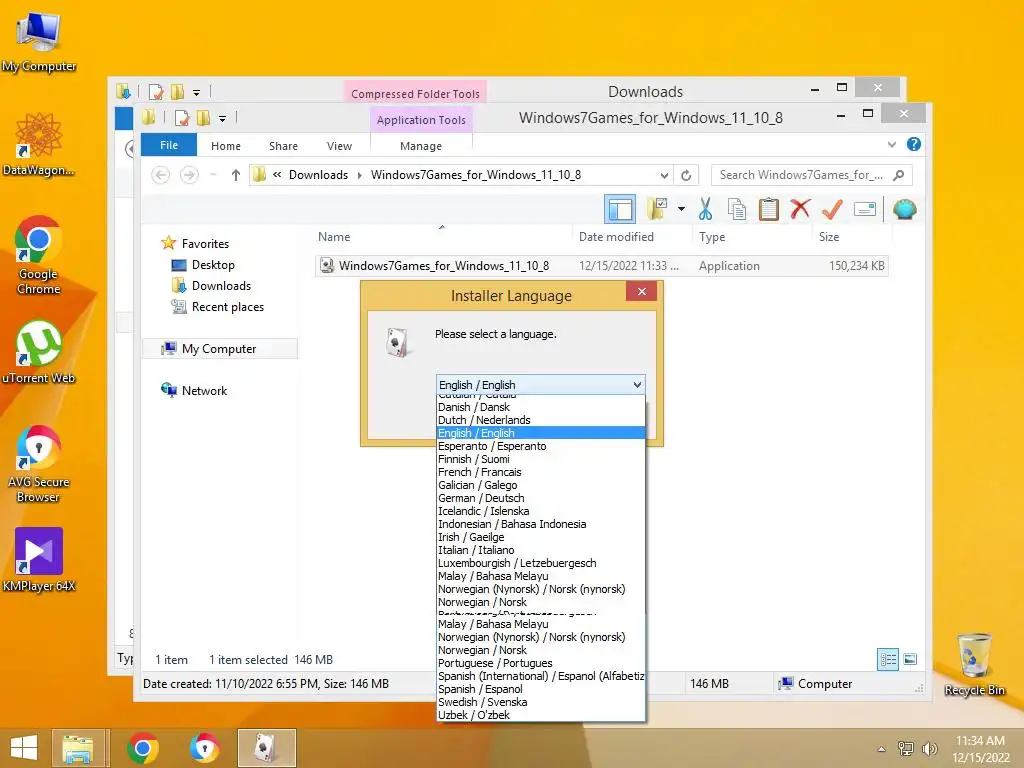
Task: Choose Uzbek / O'zbek language
Action: point(541,715)
